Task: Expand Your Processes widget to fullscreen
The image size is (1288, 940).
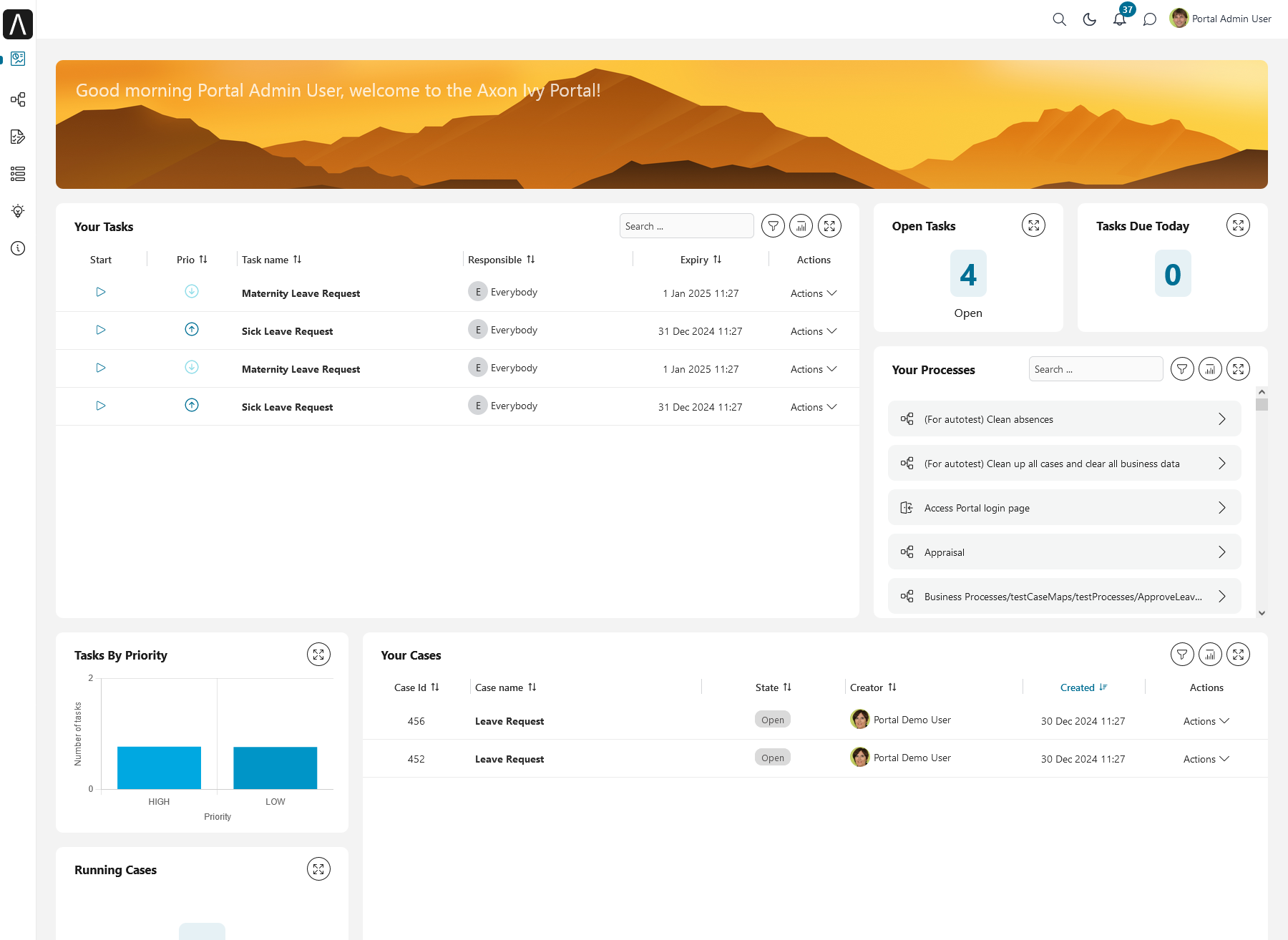Action: point(1238,369)
